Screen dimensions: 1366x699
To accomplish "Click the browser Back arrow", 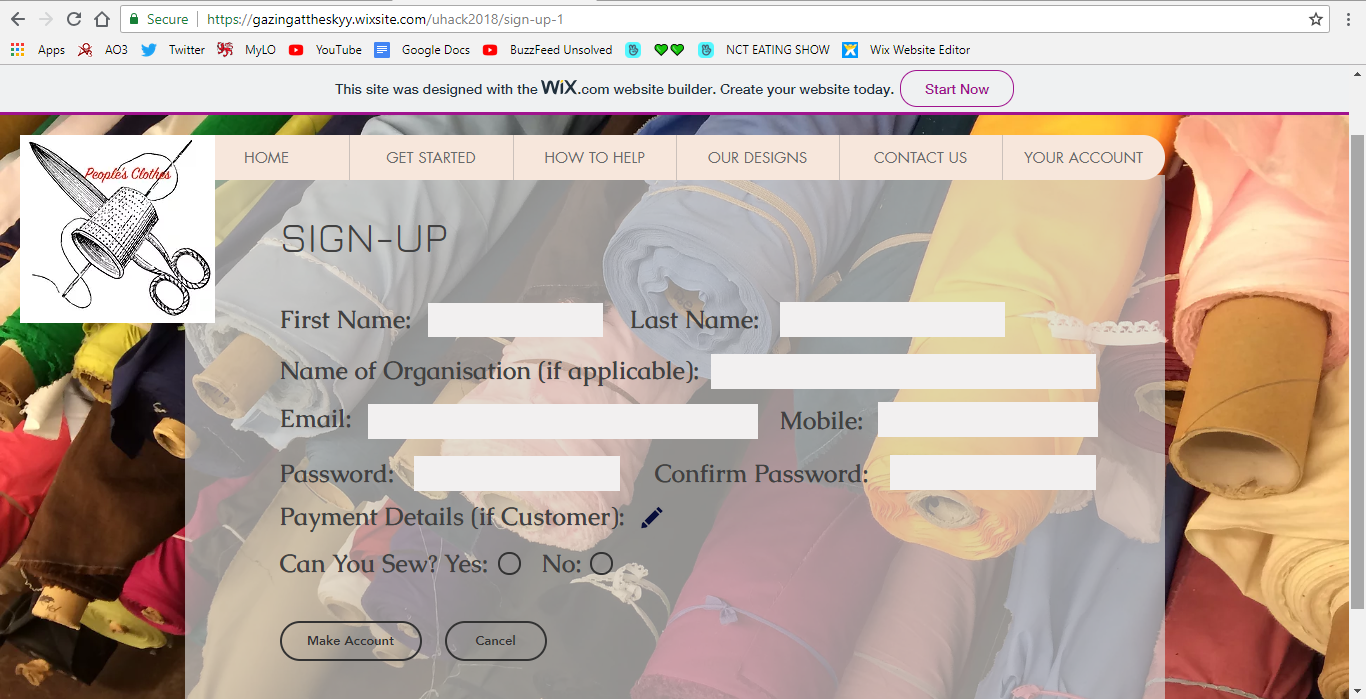I will coord(17,19).
